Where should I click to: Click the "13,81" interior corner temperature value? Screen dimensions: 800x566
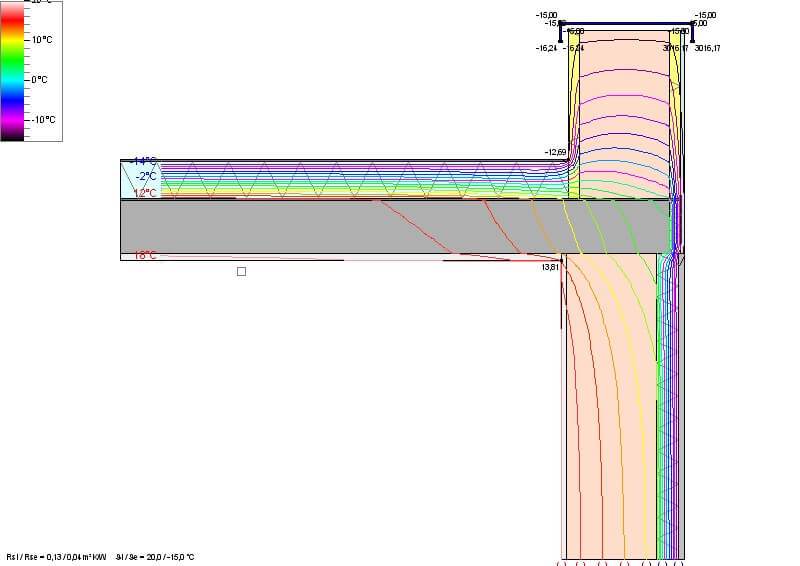pyautogui.click(x=550, y=267)
